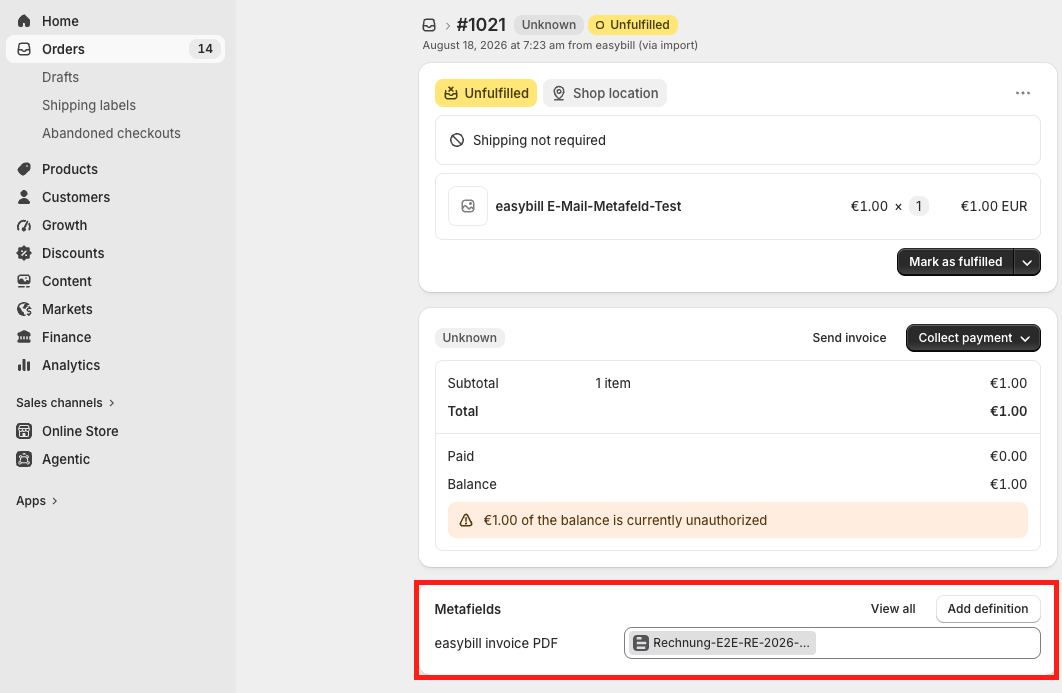Open the three-dots menu in fulfillment card
This screenshot has height=693, width=1062.
tap(1023, 93)
